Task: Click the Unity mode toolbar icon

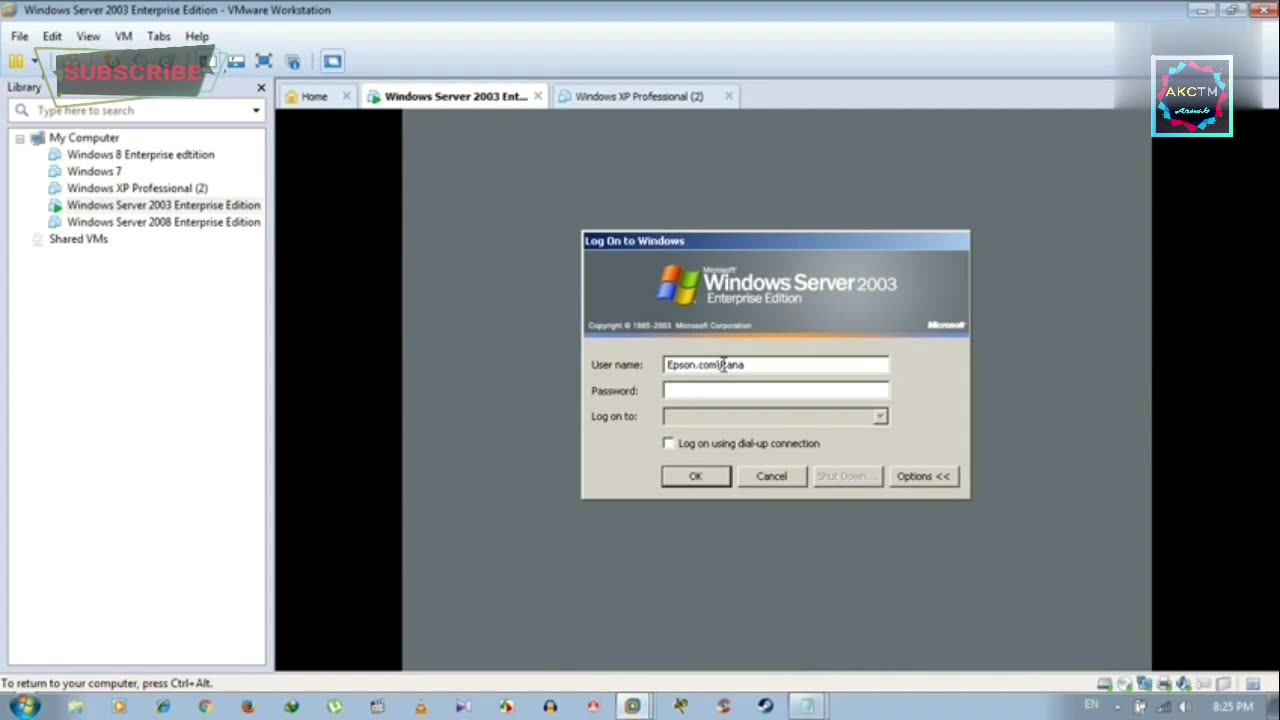Action: pyautogui.click(x=293, y=61)
